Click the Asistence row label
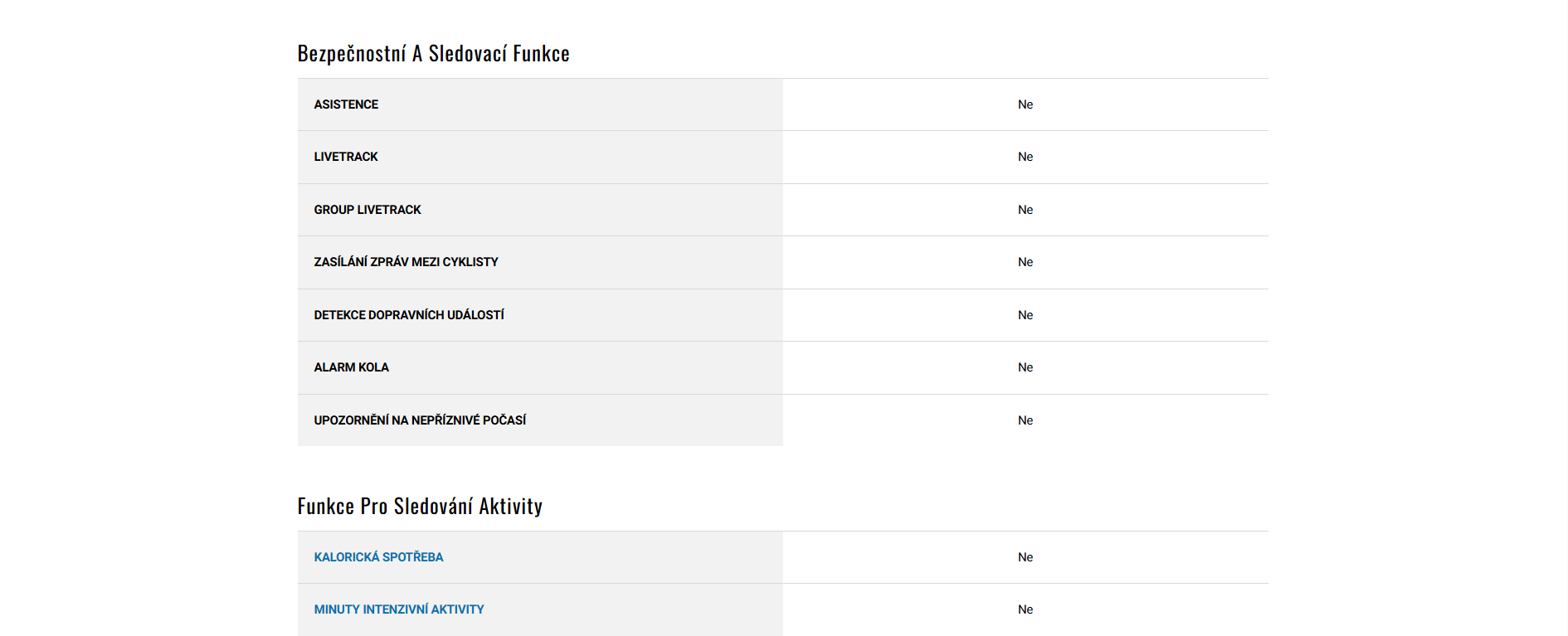The height and width of the screenshot is (636, 1568). tap(346, 104)
